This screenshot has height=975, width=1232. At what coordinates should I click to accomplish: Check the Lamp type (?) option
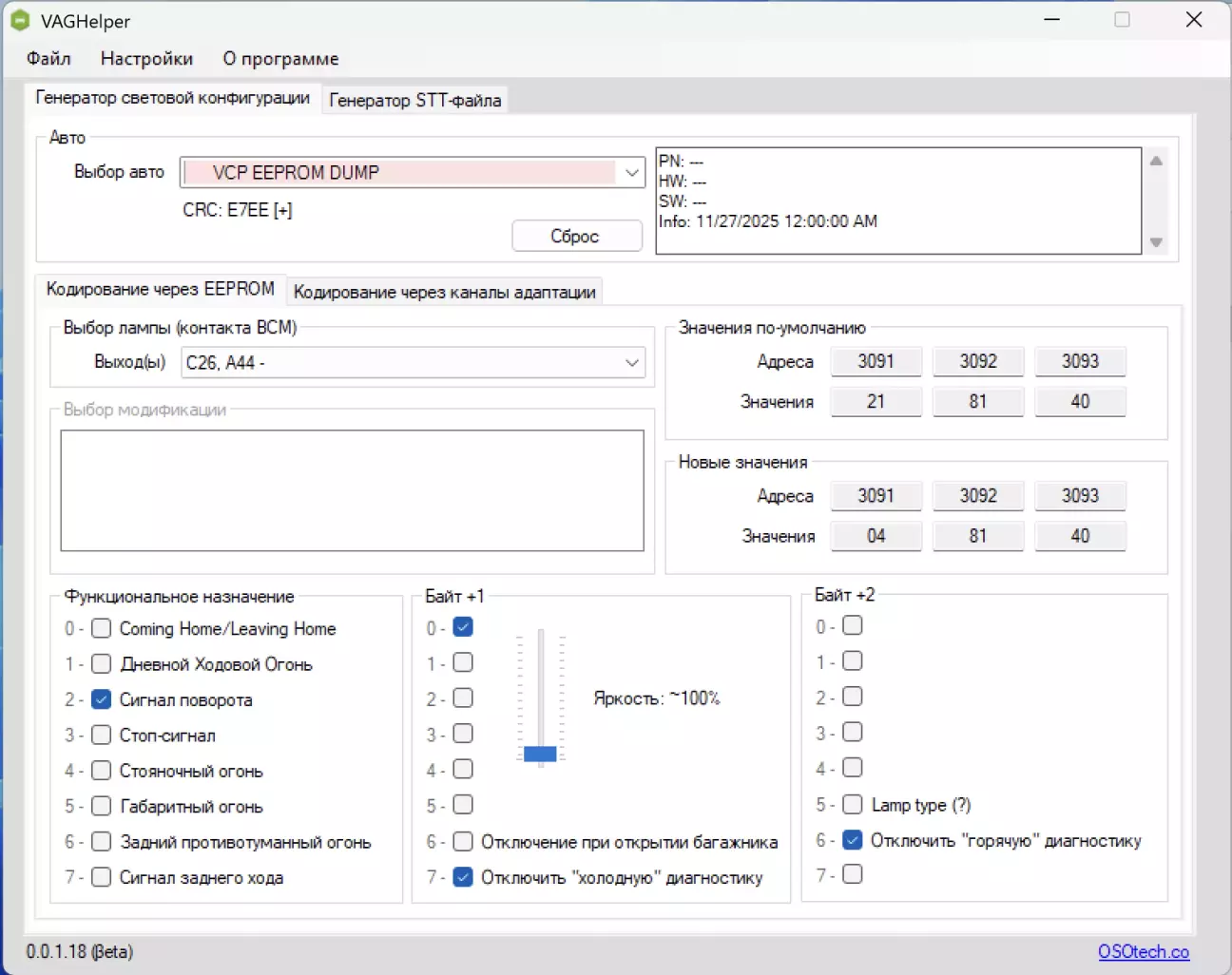pyautogui.click(x=853, y=805)
